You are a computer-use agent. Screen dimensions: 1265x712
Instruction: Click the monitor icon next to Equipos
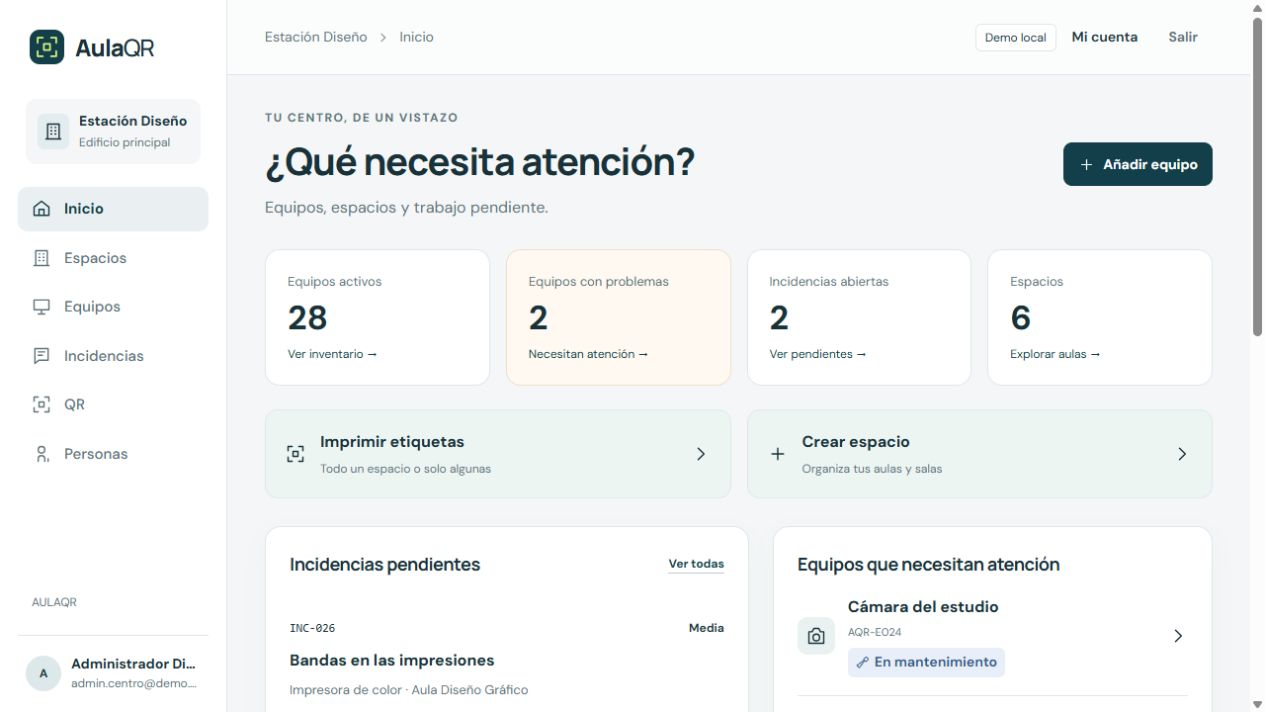(x=41, y=307)
